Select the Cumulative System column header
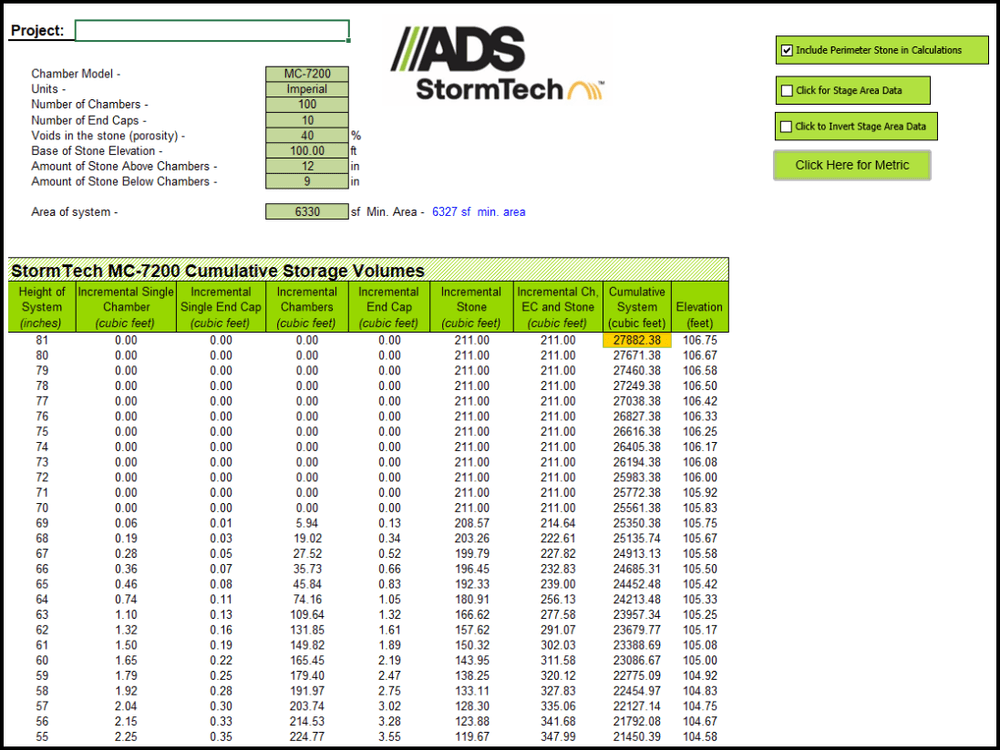This screenshot has width=1000, height=750. coord(637,307)
